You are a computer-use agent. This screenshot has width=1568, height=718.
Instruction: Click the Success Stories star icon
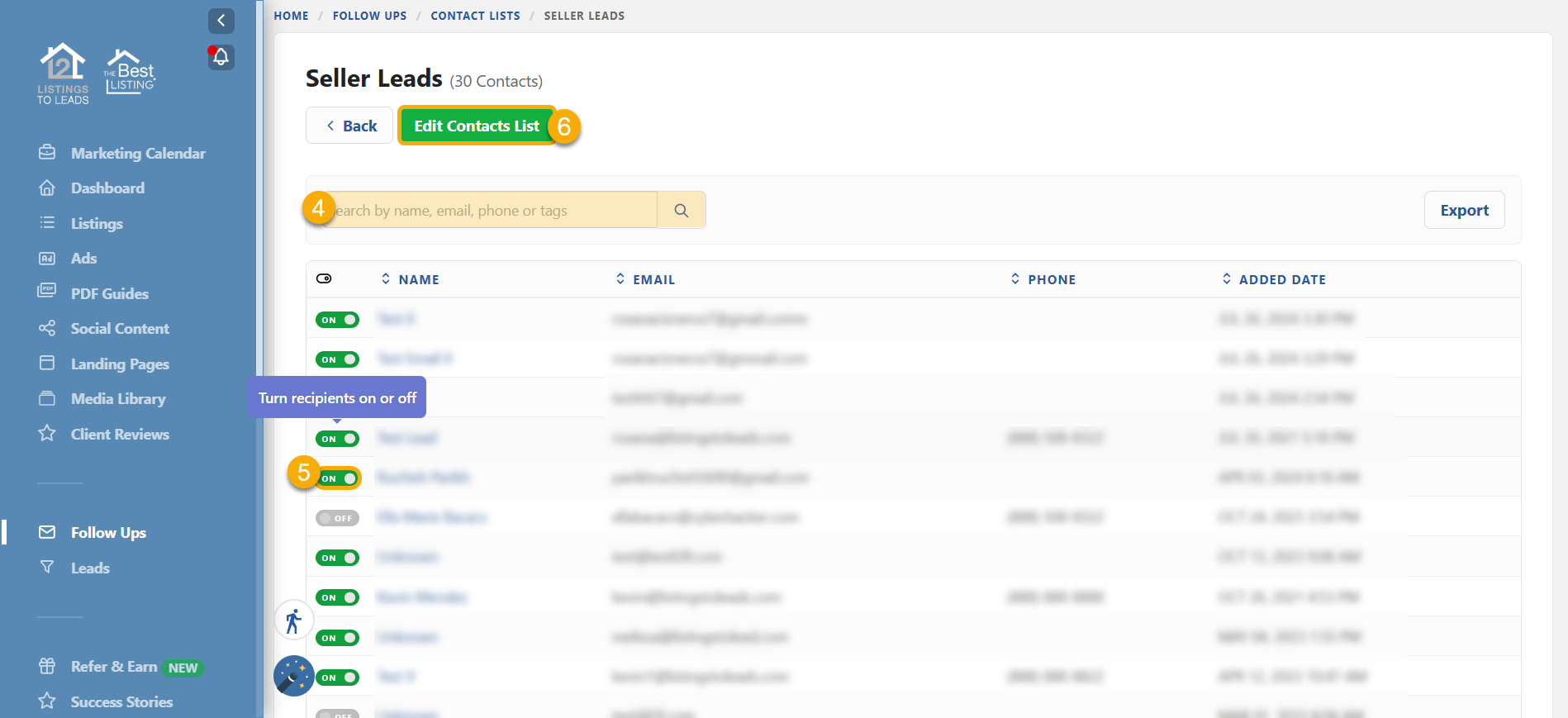(47, 701)
